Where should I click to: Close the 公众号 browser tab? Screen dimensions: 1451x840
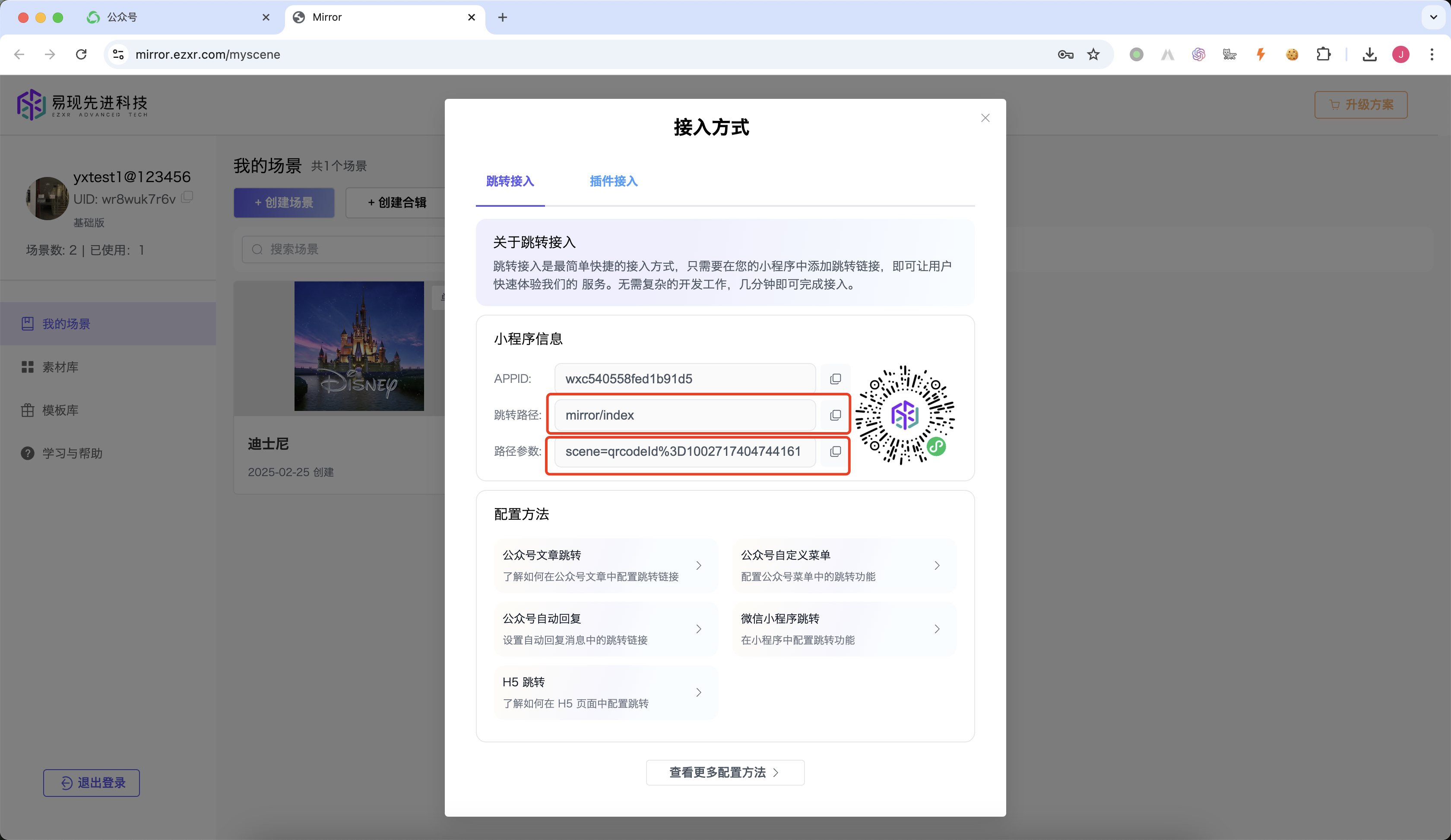coord(266,17)
